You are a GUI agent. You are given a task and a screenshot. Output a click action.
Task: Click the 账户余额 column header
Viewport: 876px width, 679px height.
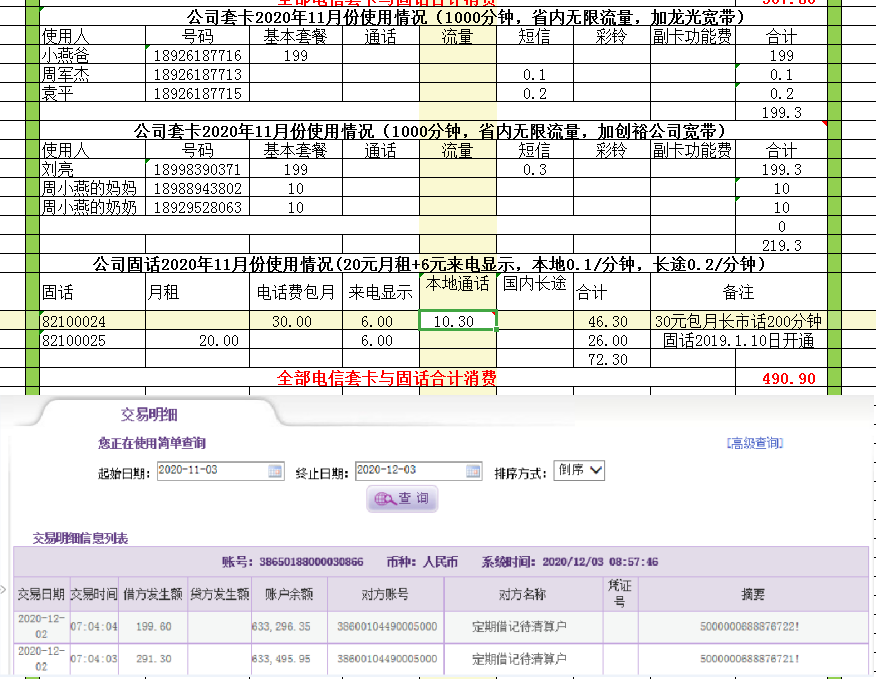pyautogui.click(x=288, y=593)
